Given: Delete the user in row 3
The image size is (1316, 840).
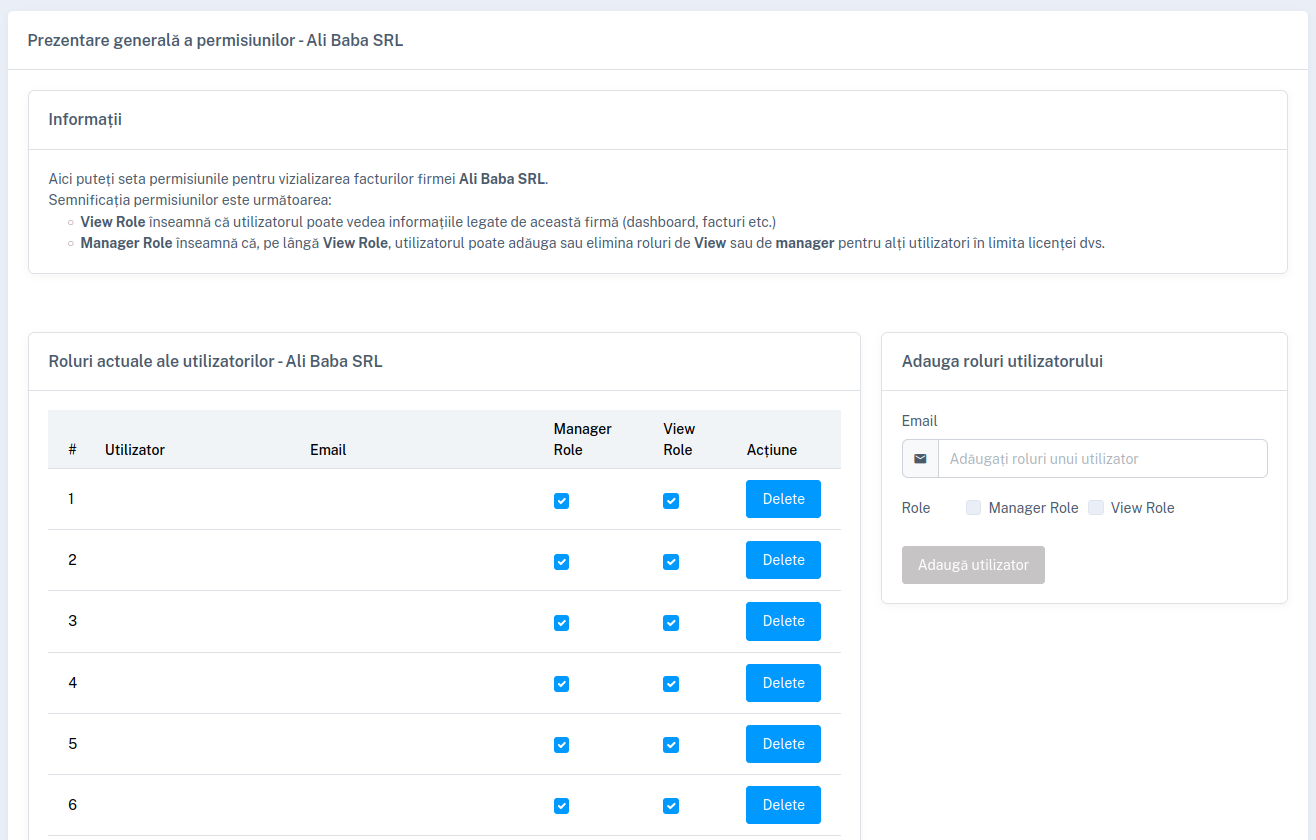Looking at the screenshot, I should click(x=783, y=621).
